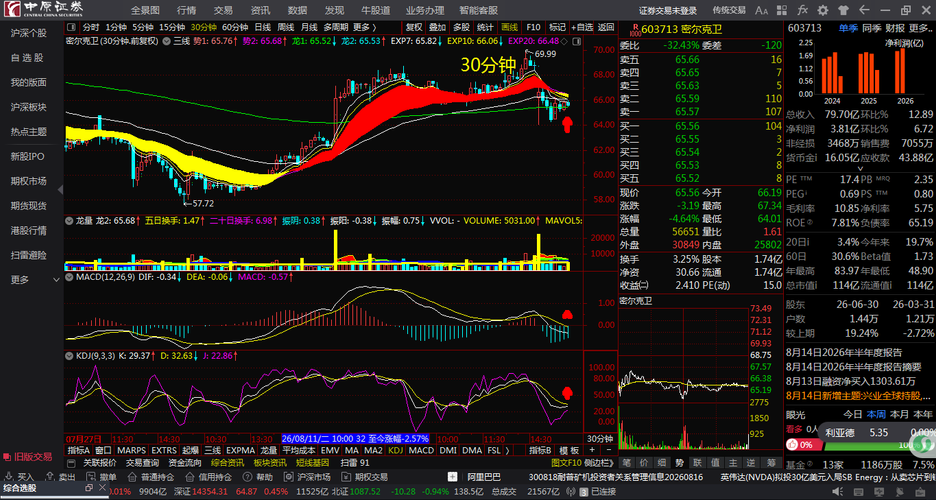
Task: Click the 返回 button in chart toolbar
Action: (x=605, y=27)
